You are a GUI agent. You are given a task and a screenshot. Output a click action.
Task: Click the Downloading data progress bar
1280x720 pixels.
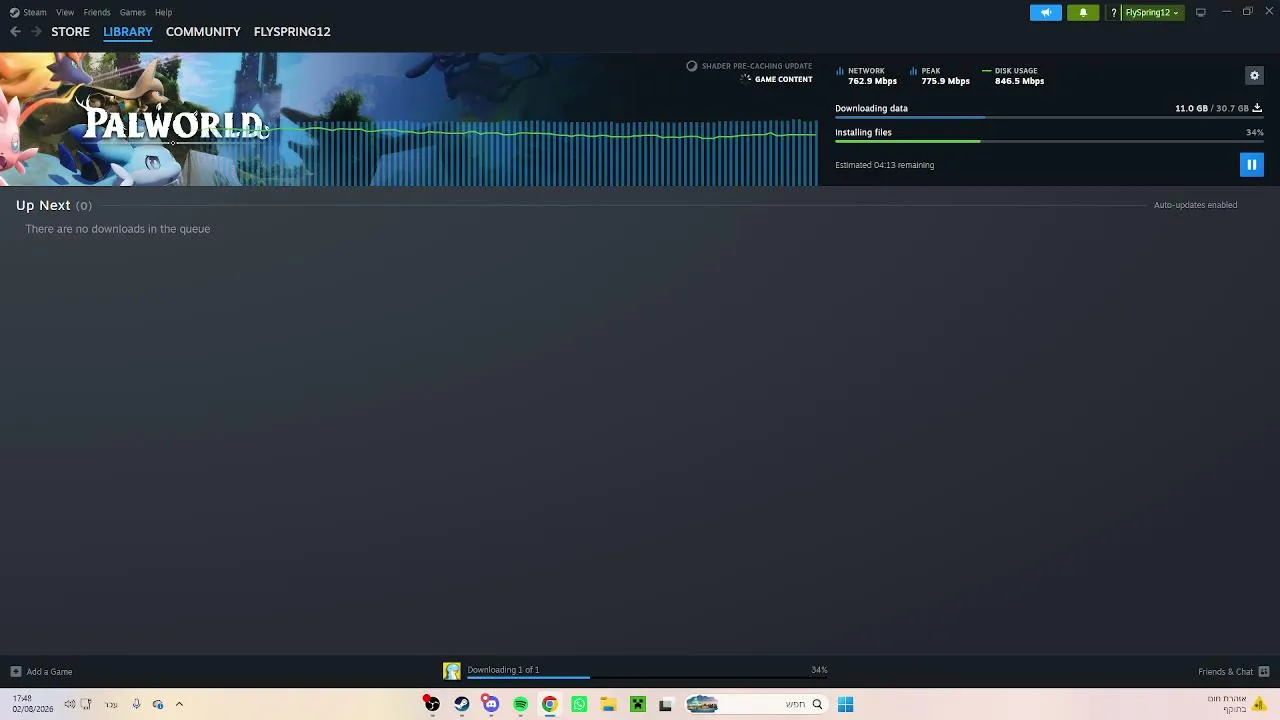pos(1049,118)
